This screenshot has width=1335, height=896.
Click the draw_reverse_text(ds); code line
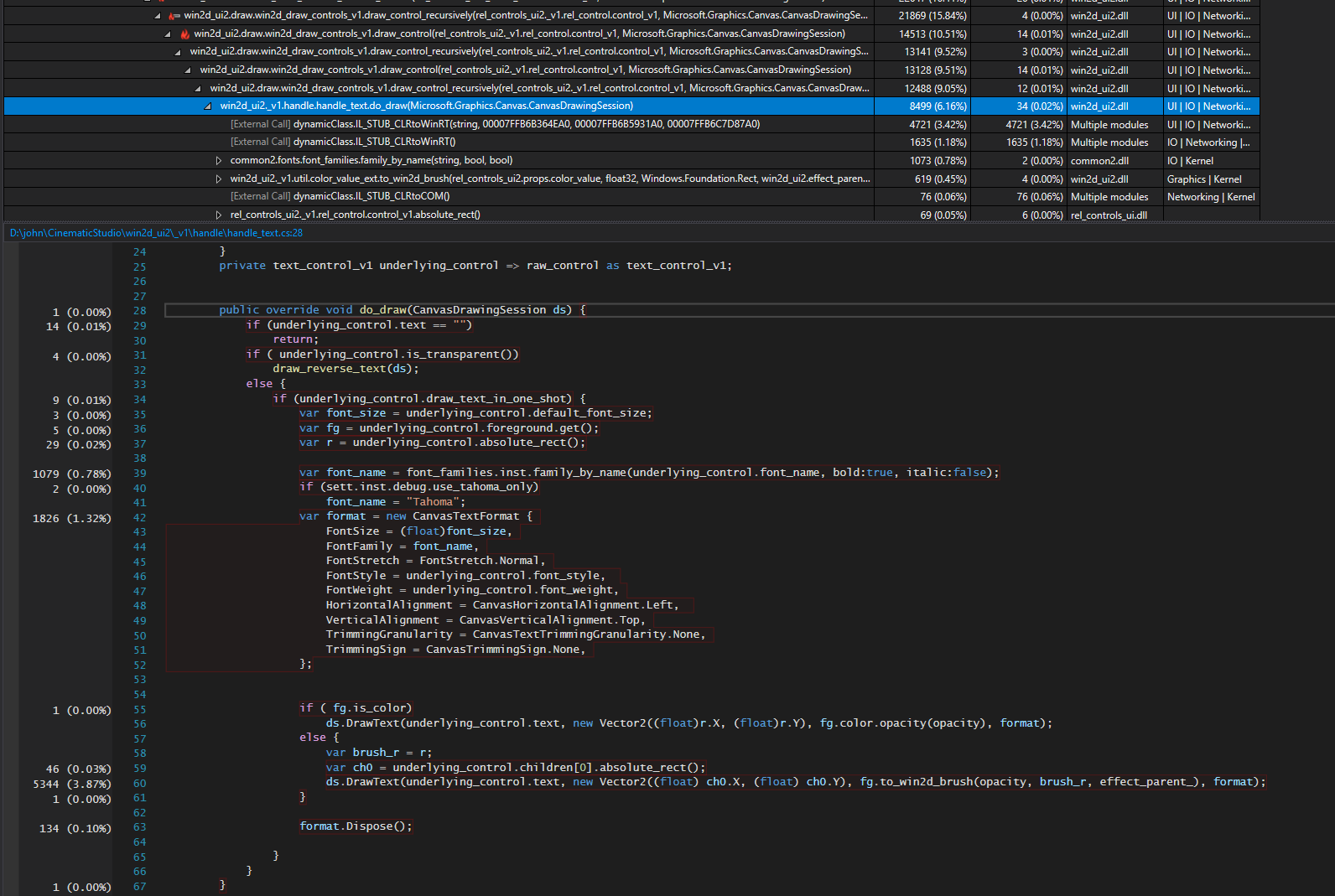pyautogui.click(x=345, y=369)
